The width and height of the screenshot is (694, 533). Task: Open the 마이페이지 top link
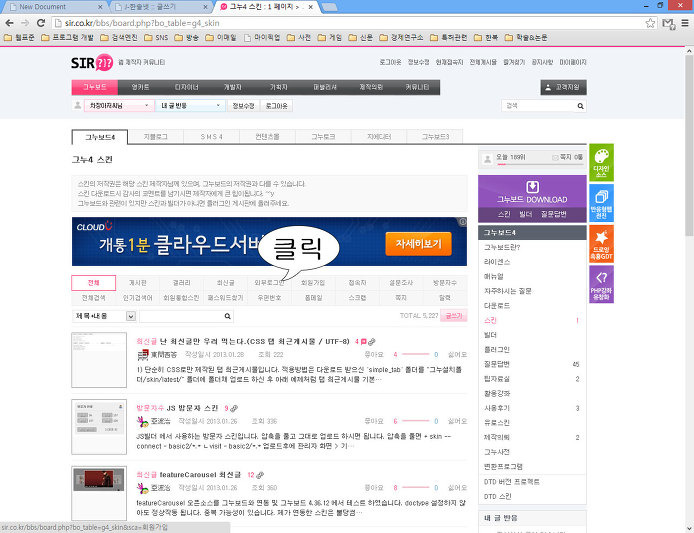[x=573, y=62]
